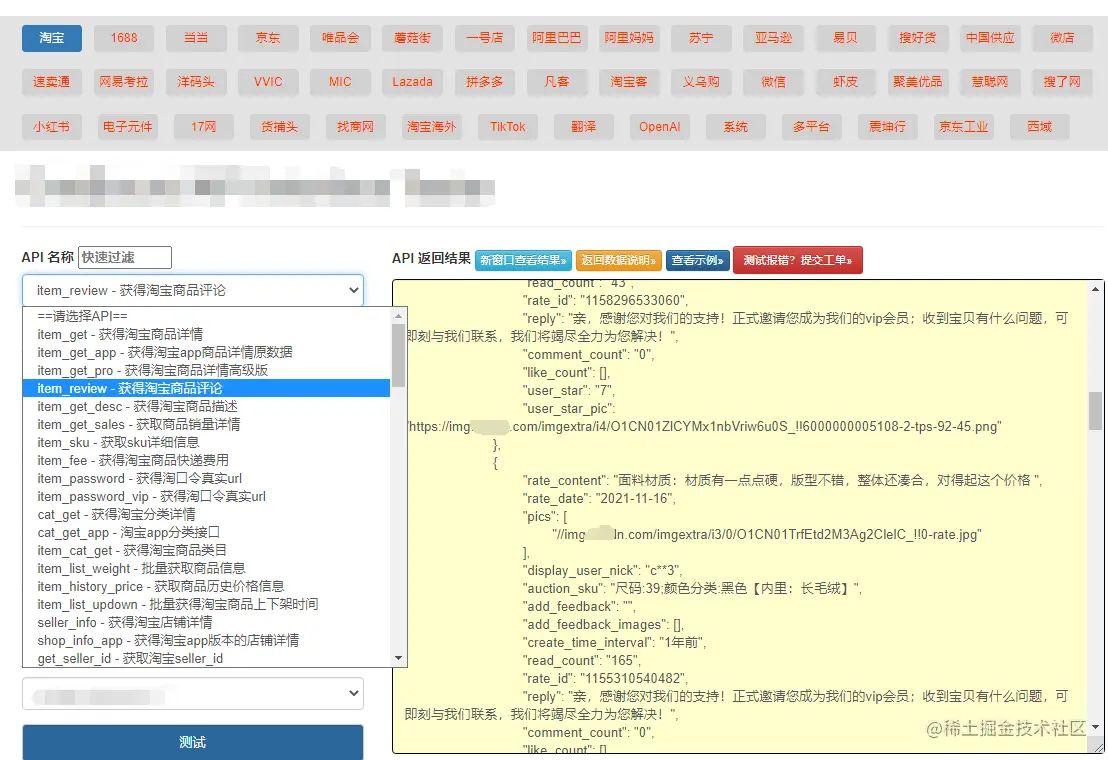Click the result panel scrollbar thumb
The image size is (1108, 760).
1095,410
